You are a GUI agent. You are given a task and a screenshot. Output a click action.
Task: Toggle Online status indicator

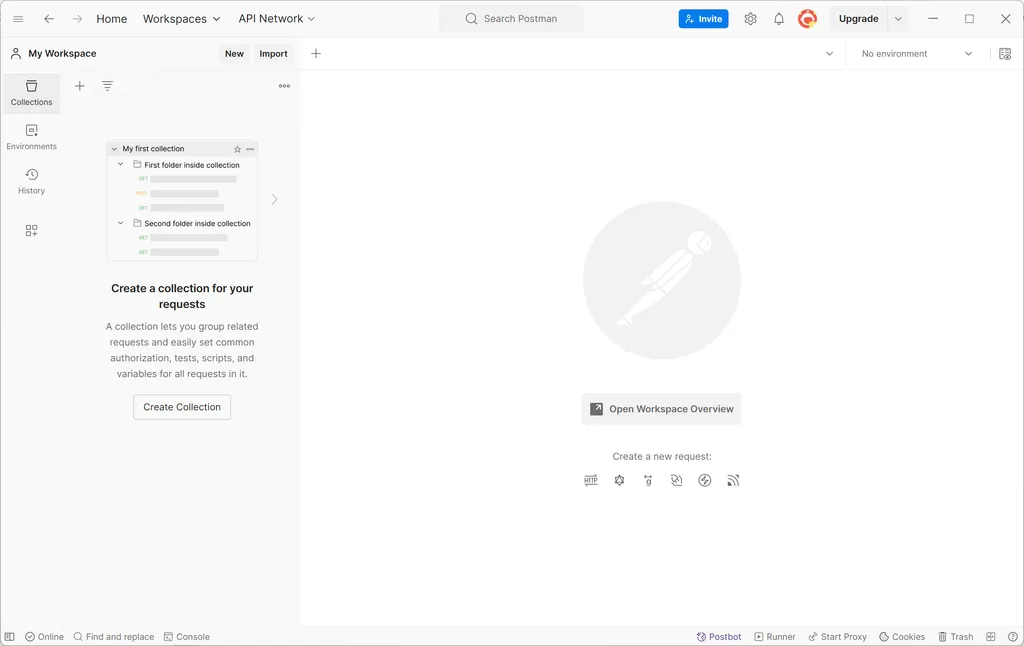point(44,636)
